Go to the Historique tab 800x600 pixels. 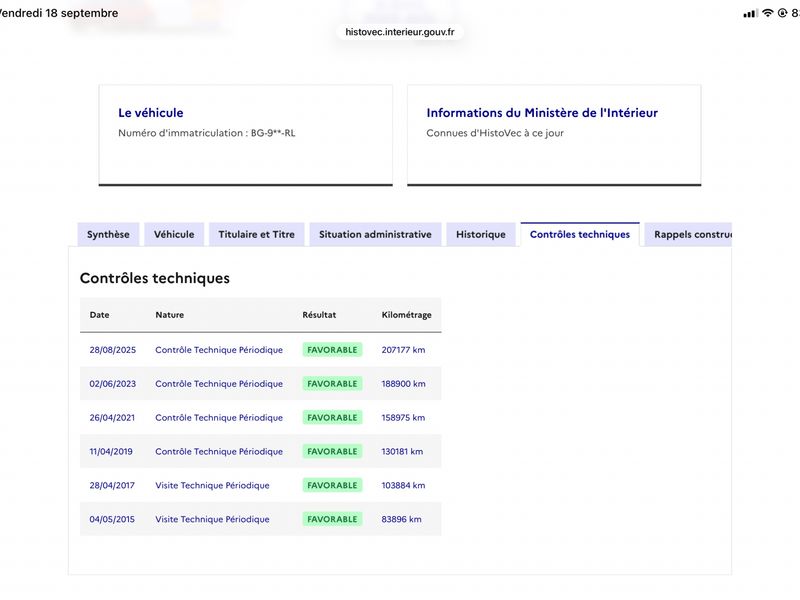coord(481,235)
